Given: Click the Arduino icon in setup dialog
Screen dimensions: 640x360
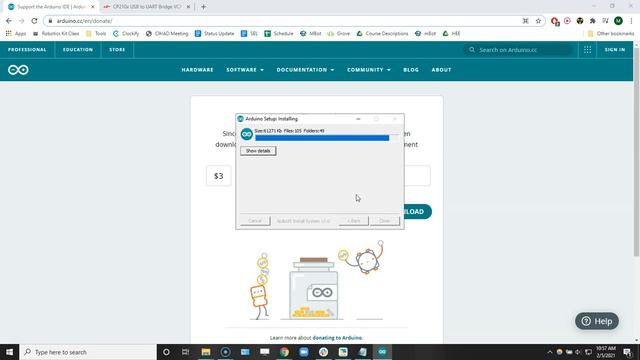Looking at the screenshot, I should pos(247,134).
